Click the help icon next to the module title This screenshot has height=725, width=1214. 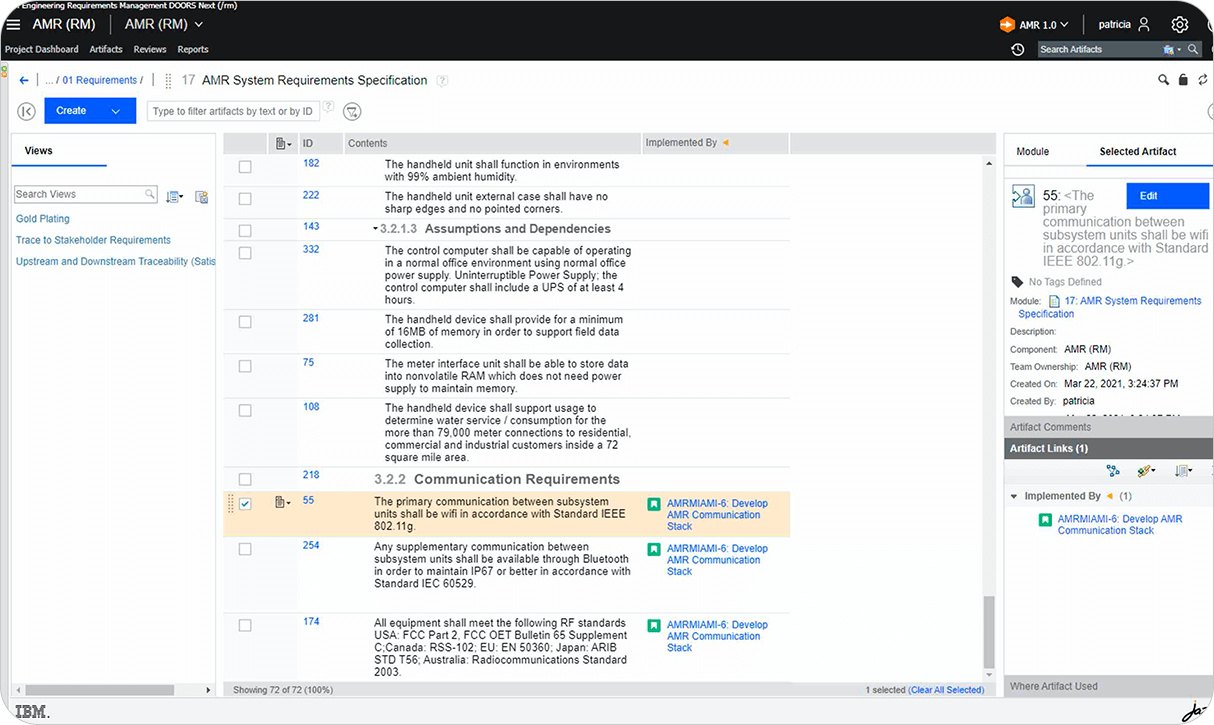442,81
